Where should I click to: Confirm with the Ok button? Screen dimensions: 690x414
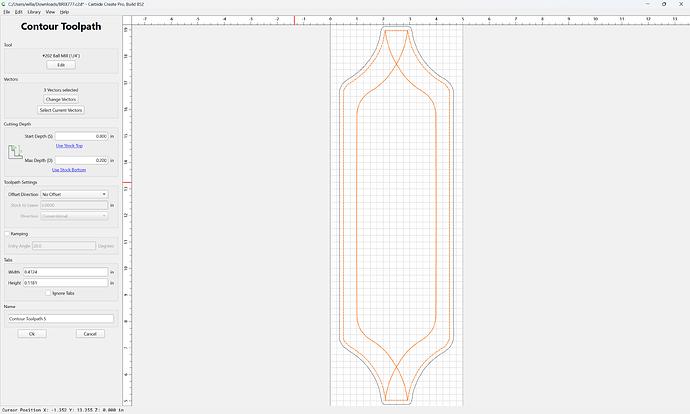click(32, 334)
